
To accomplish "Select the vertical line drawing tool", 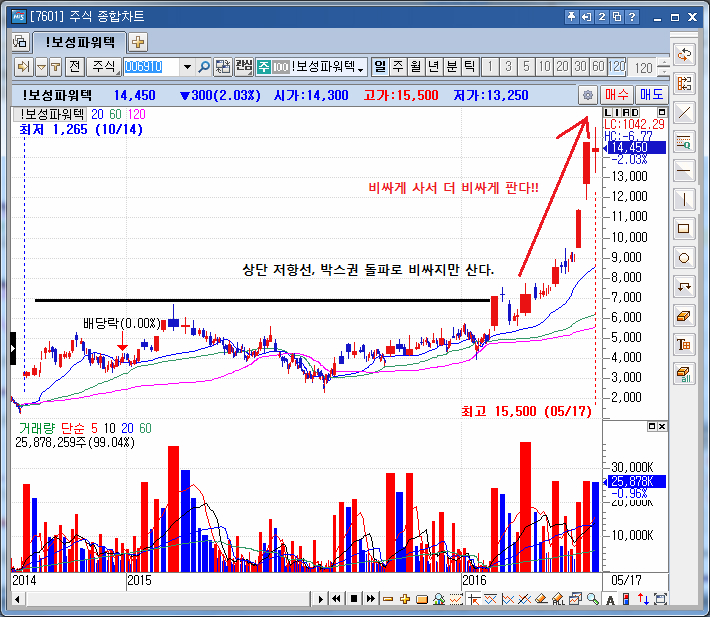I will click(685, 198).
